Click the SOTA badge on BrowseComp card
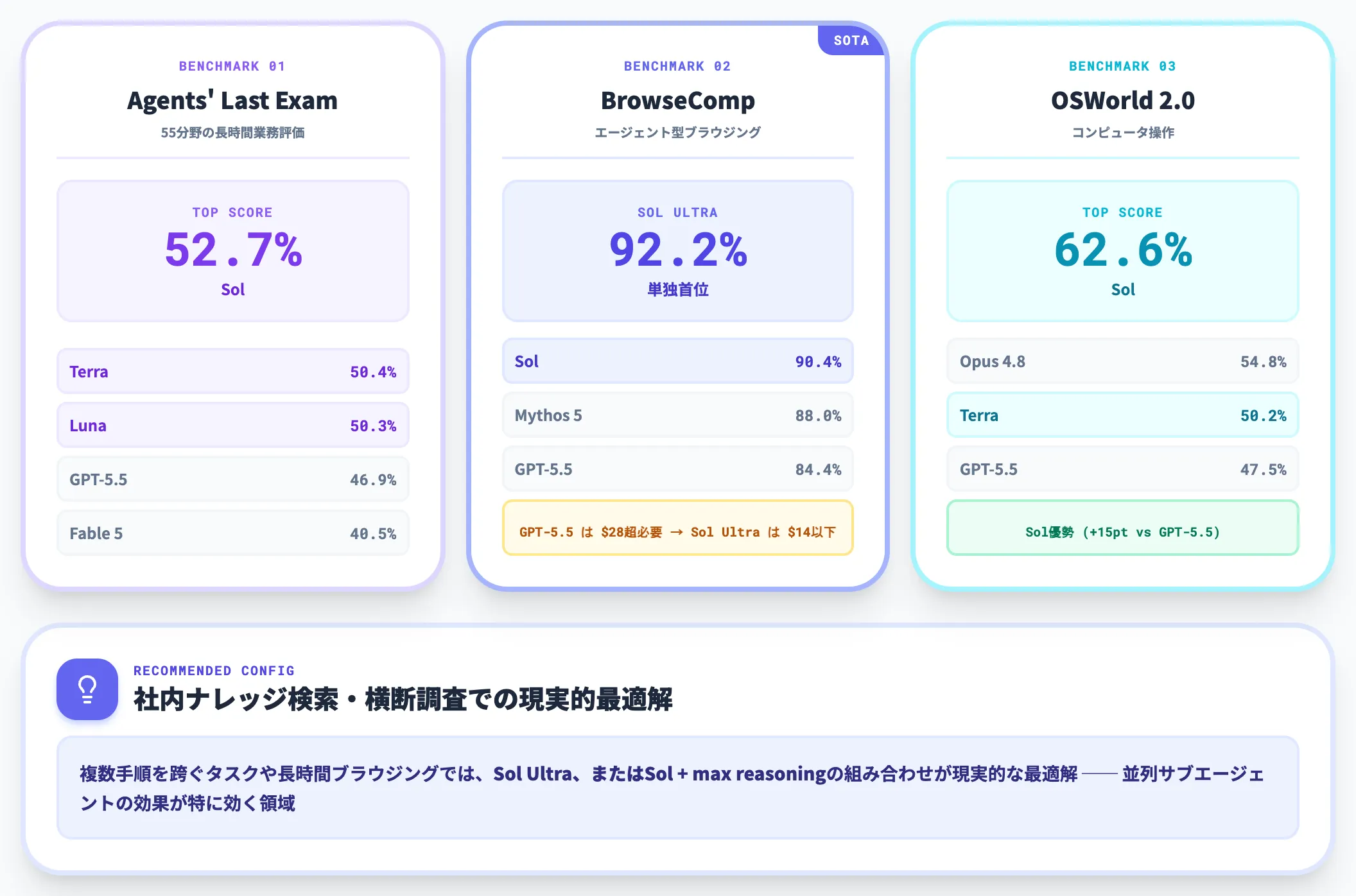1356x896 pixels. click(851, 40)
